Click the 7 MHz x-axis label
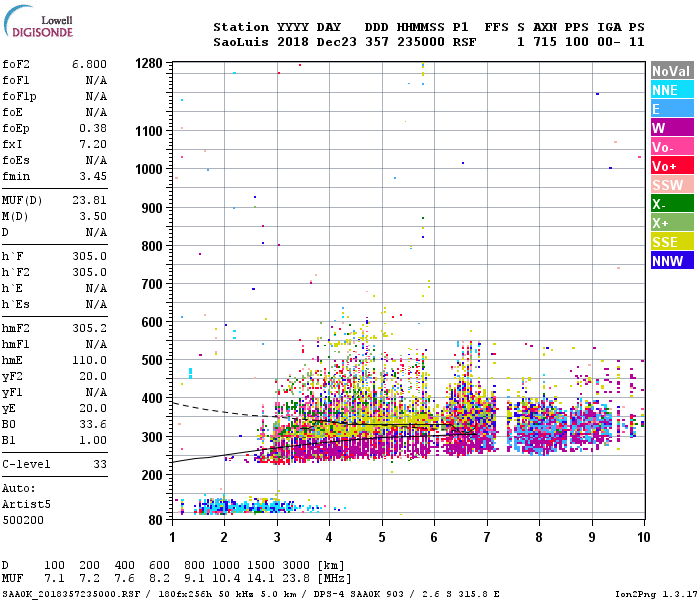The image size is (700, 600). coord(487,537)
